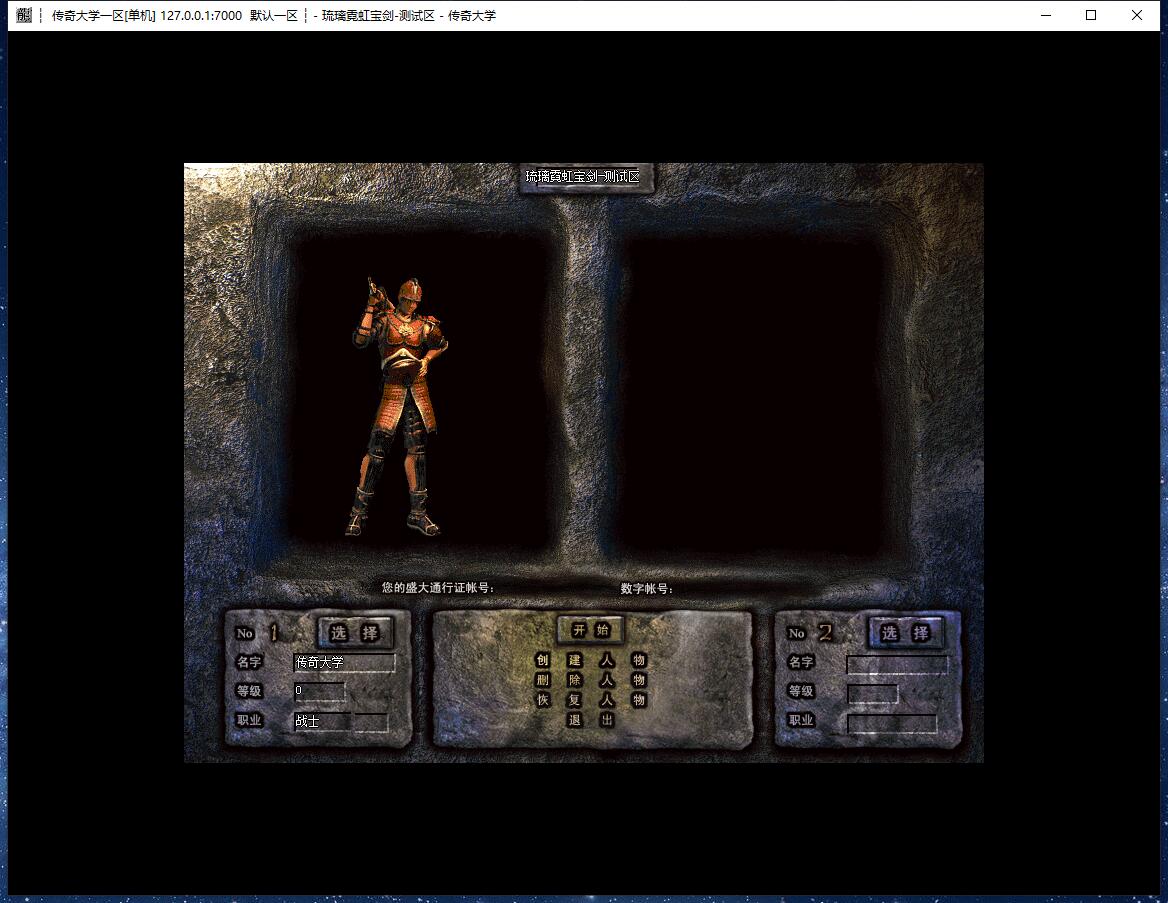This screenshot has height=903, width=1168.
Task: Click the slot 1 class field showing 战士
Action: pos(341,721)
